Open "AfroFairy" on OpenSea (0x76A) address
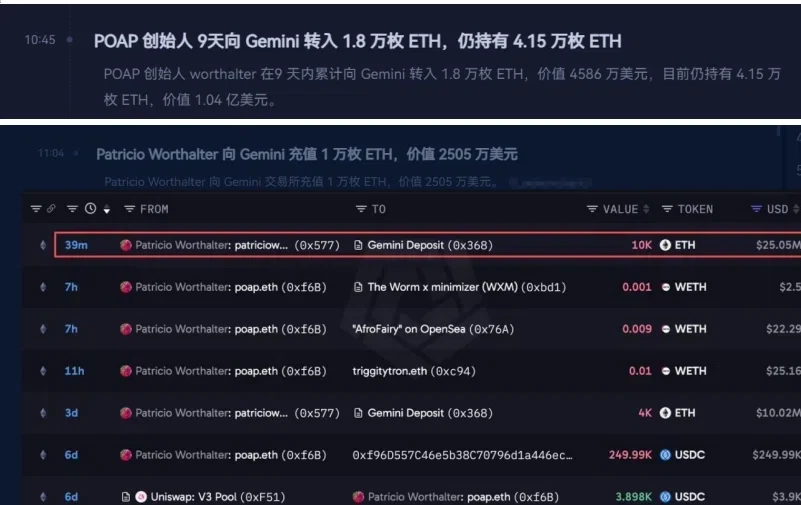Image resolution: width=801 pixels, height=505 pixels. point(433,329)
